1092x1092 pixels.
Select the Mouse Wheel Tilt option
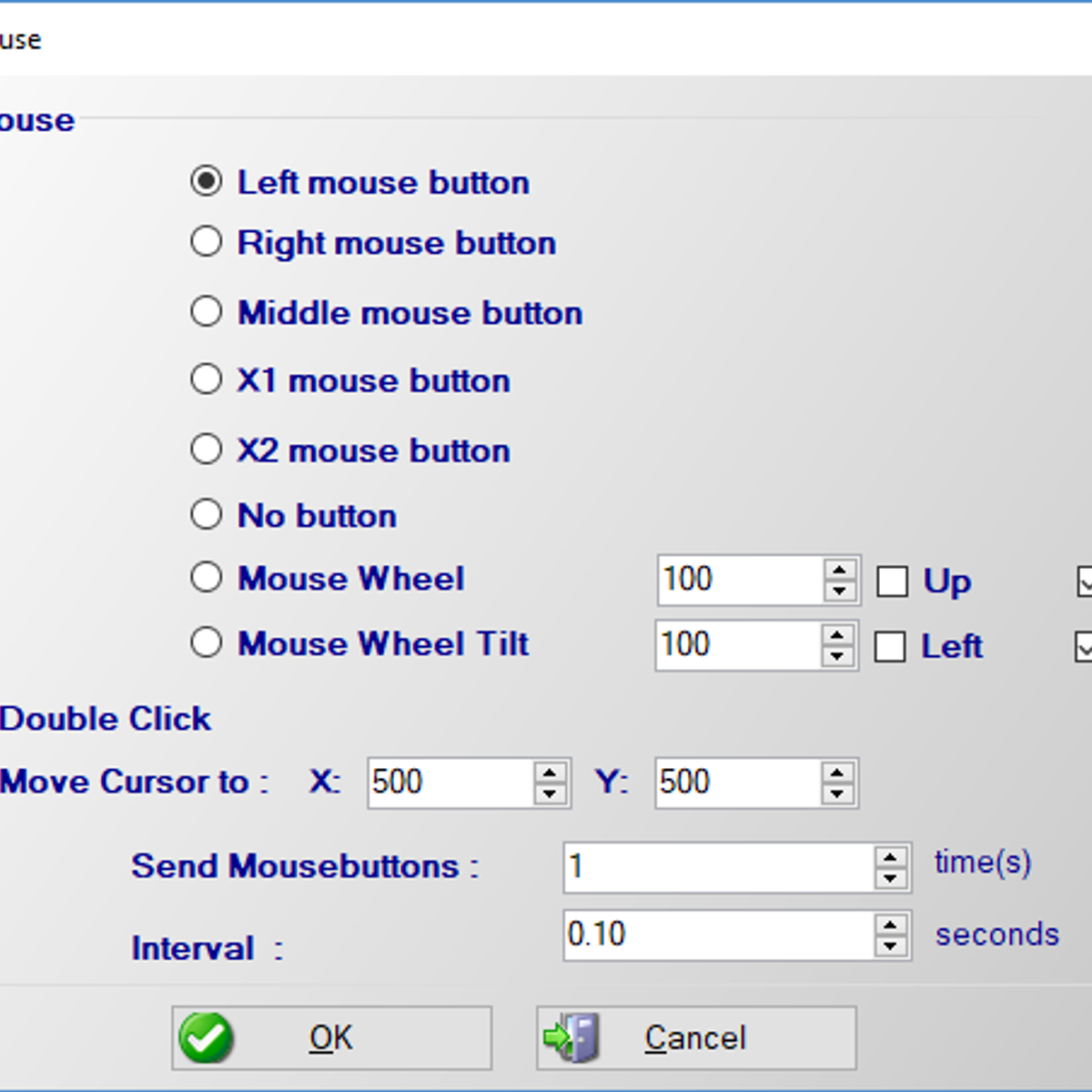(207, 642)
